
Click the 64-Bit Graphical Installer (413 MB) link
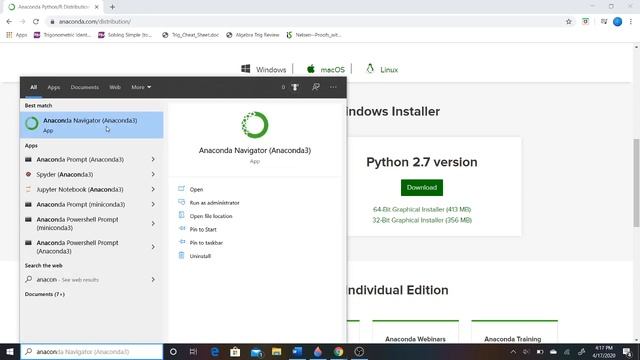point(422,209)
